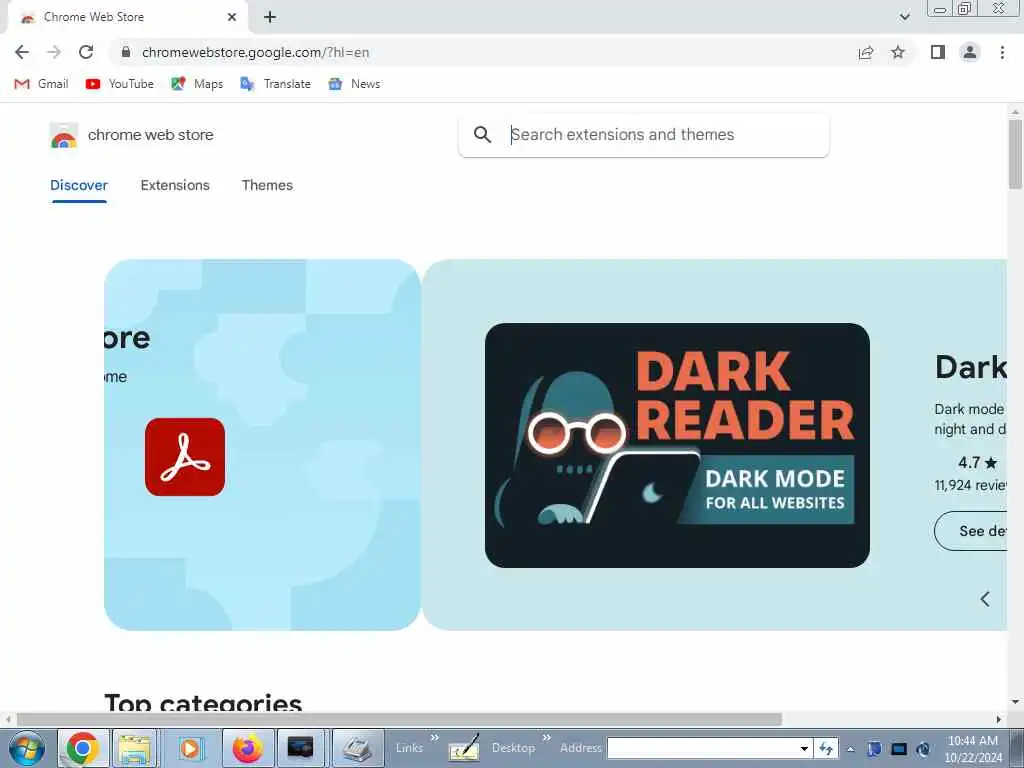Bookmark this tab with the star icon
Viewport: 1024px width, 768px height.
point(898,52)
